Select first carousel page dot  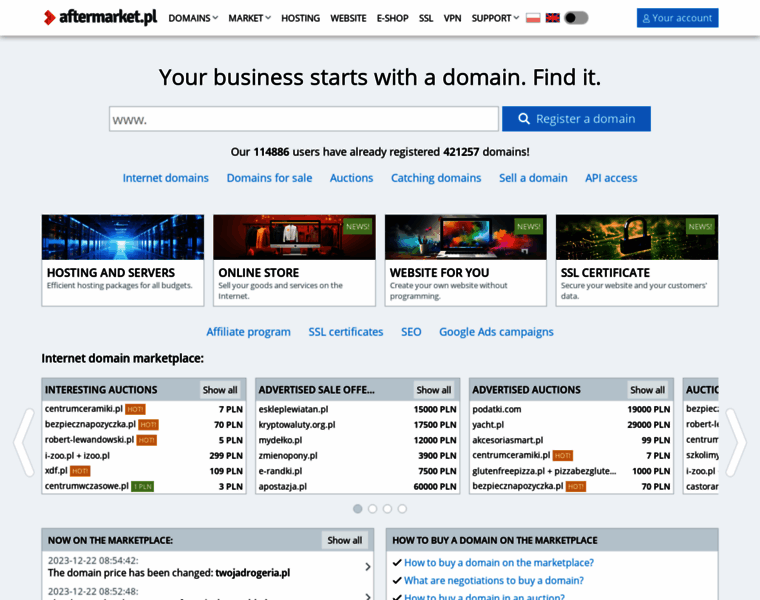coord(358,509)
